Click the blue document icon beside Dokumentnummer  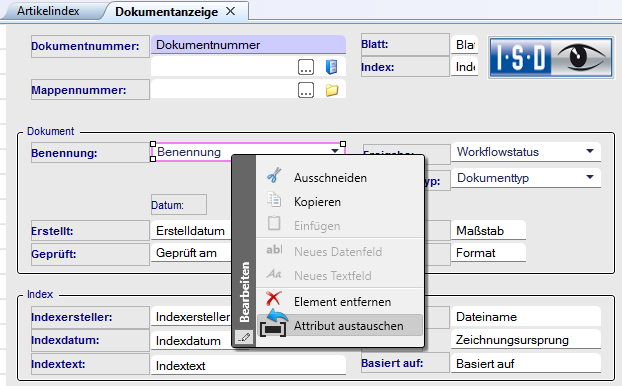pos(331,67)
